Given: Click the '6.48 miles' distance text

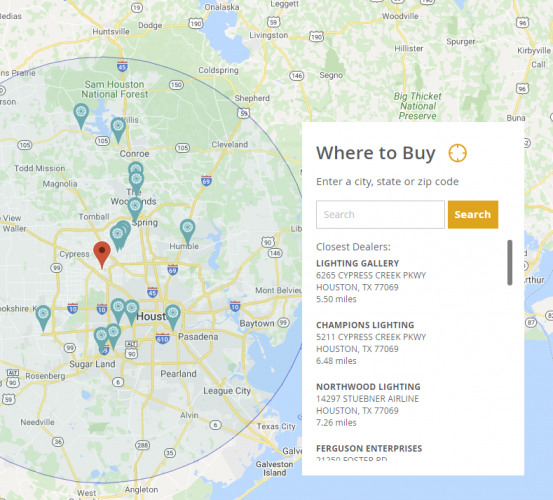Looking at the screenshot, I should [336, 361].
